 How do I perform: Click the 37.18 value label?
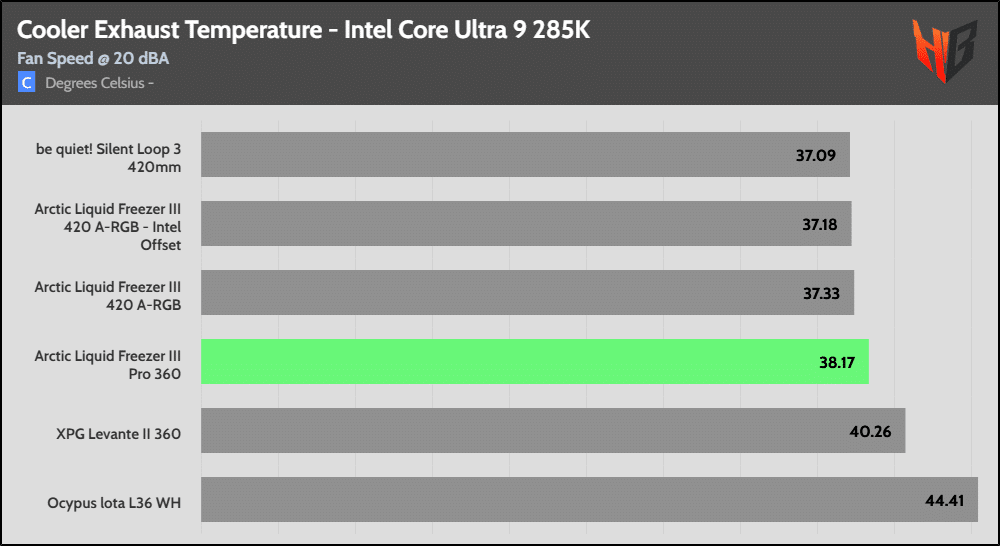pos(819,224)
